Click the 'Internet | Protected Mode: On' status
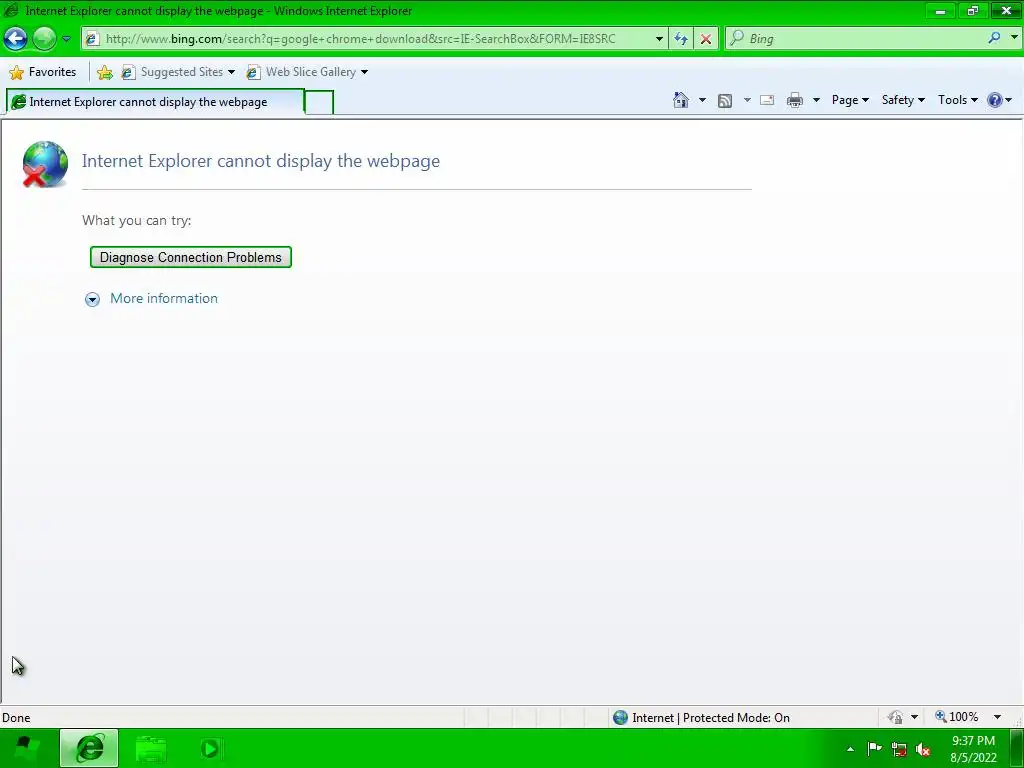 (711, 718)
